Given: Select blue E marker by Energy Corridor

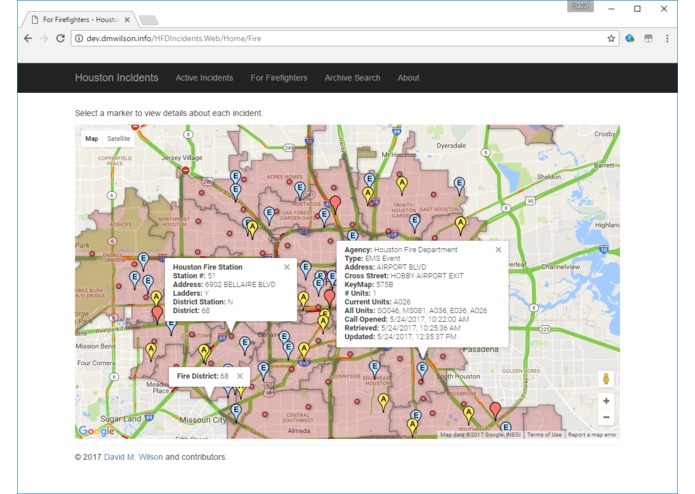Looking at the screenshot, I should [x=143, y=261].
